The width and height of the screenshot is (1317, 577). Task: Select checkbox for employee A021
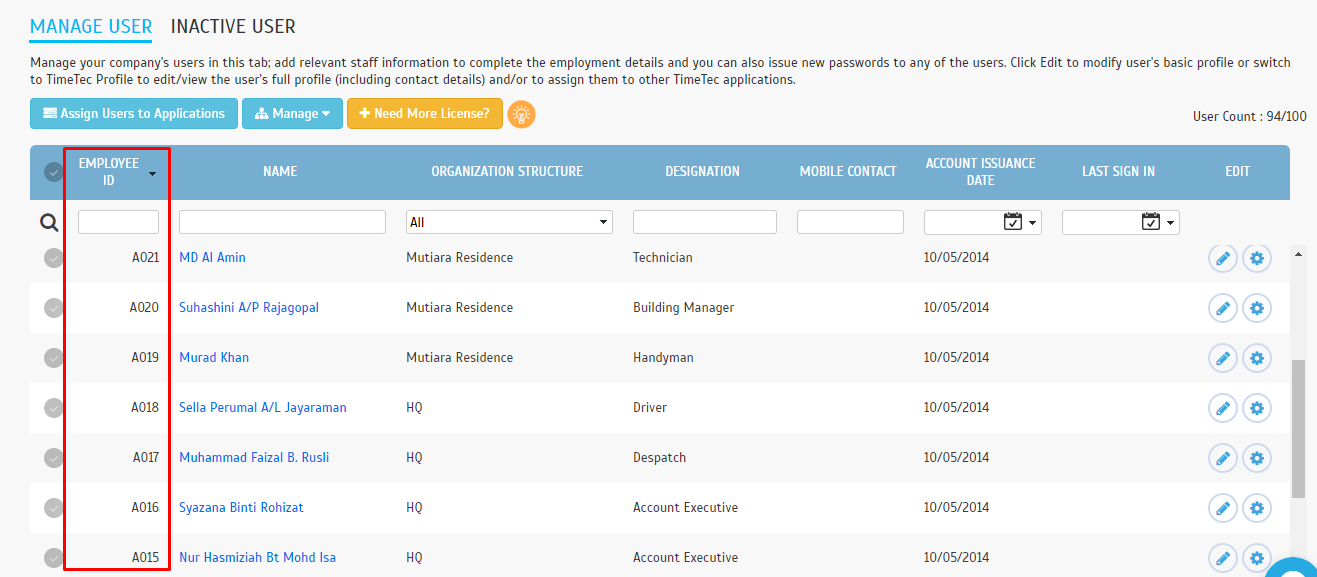click(53, 258)
